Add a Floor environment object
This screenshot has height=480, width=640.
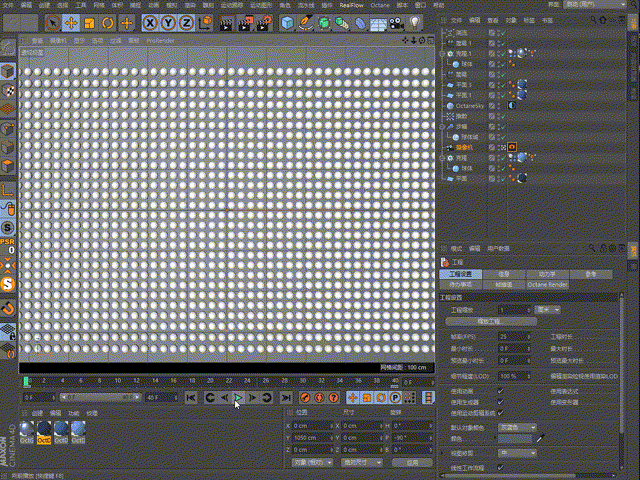tap(378, 23)
